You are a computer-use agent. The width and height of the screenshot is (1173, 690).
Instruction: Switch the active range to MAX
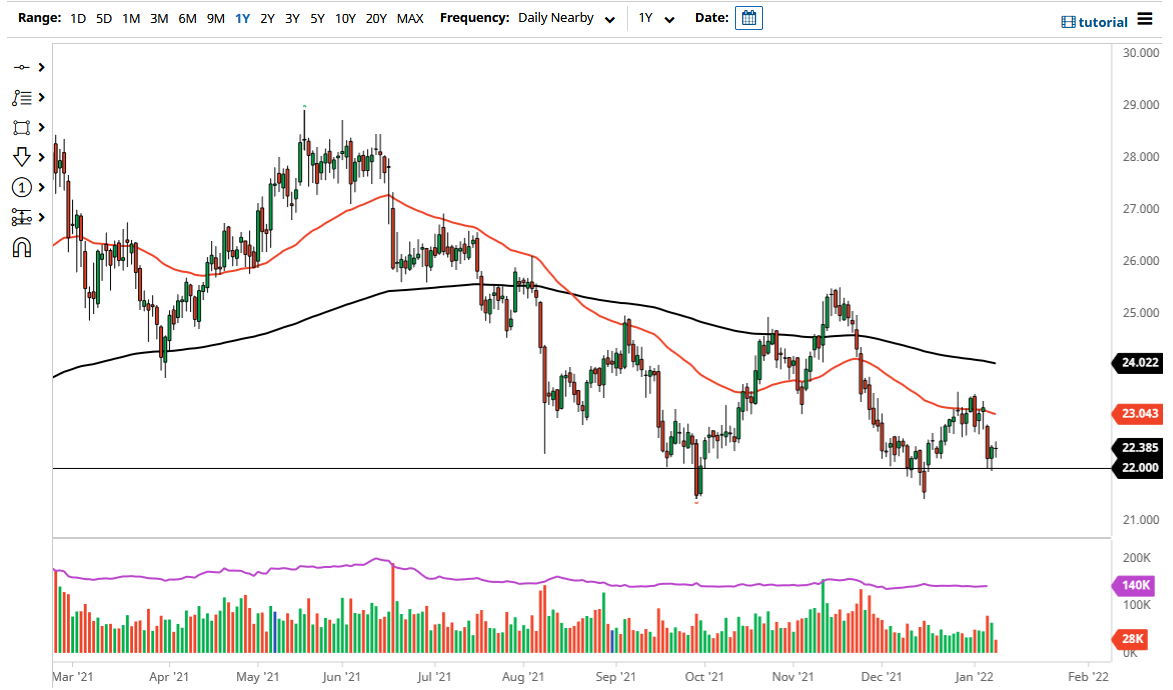click(409, 18)
